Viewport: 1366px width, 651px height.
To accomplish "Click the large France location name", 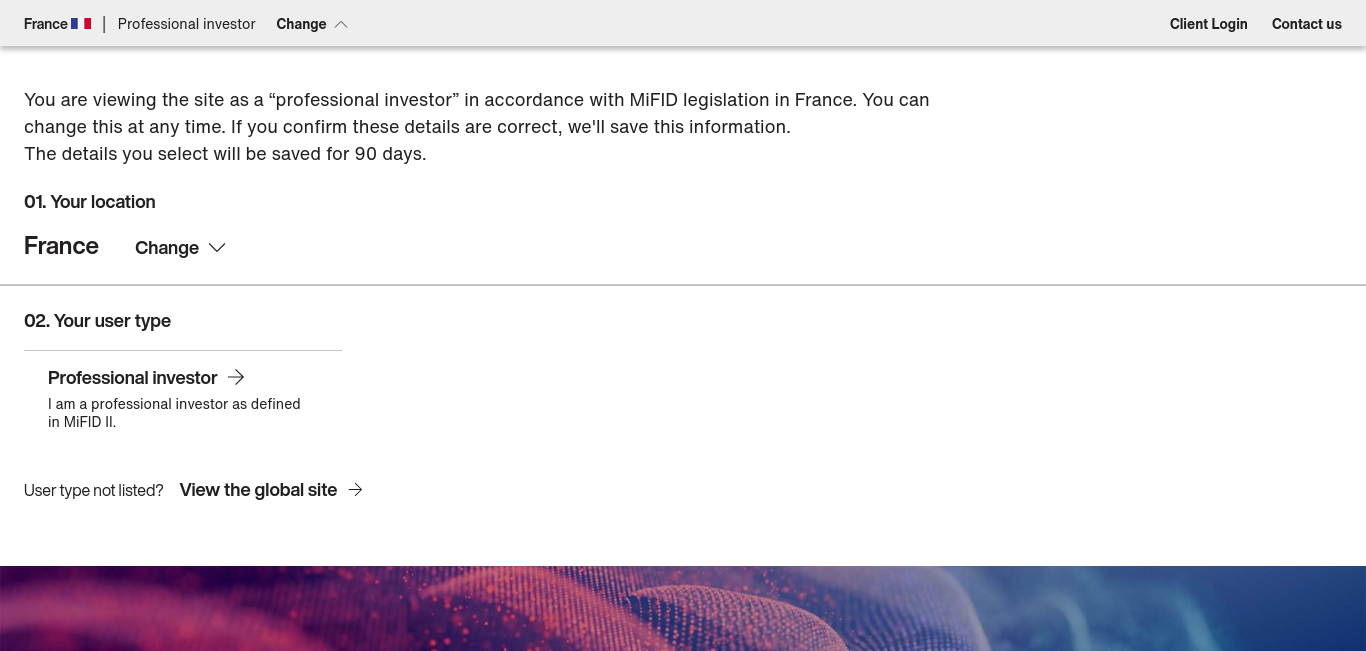I will coord(61,246).
